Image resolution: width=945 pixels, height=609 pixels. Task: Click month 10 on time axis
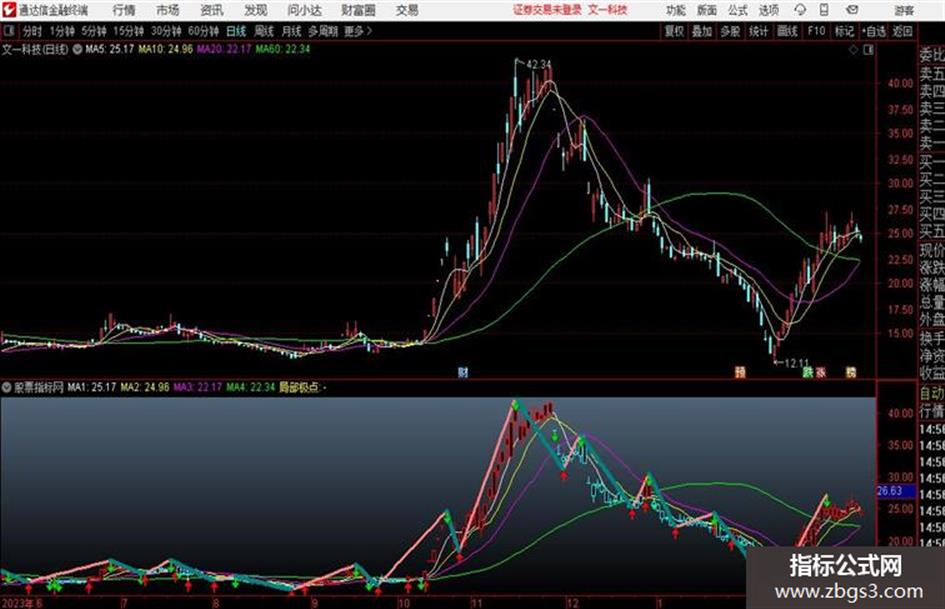point(404,603)
